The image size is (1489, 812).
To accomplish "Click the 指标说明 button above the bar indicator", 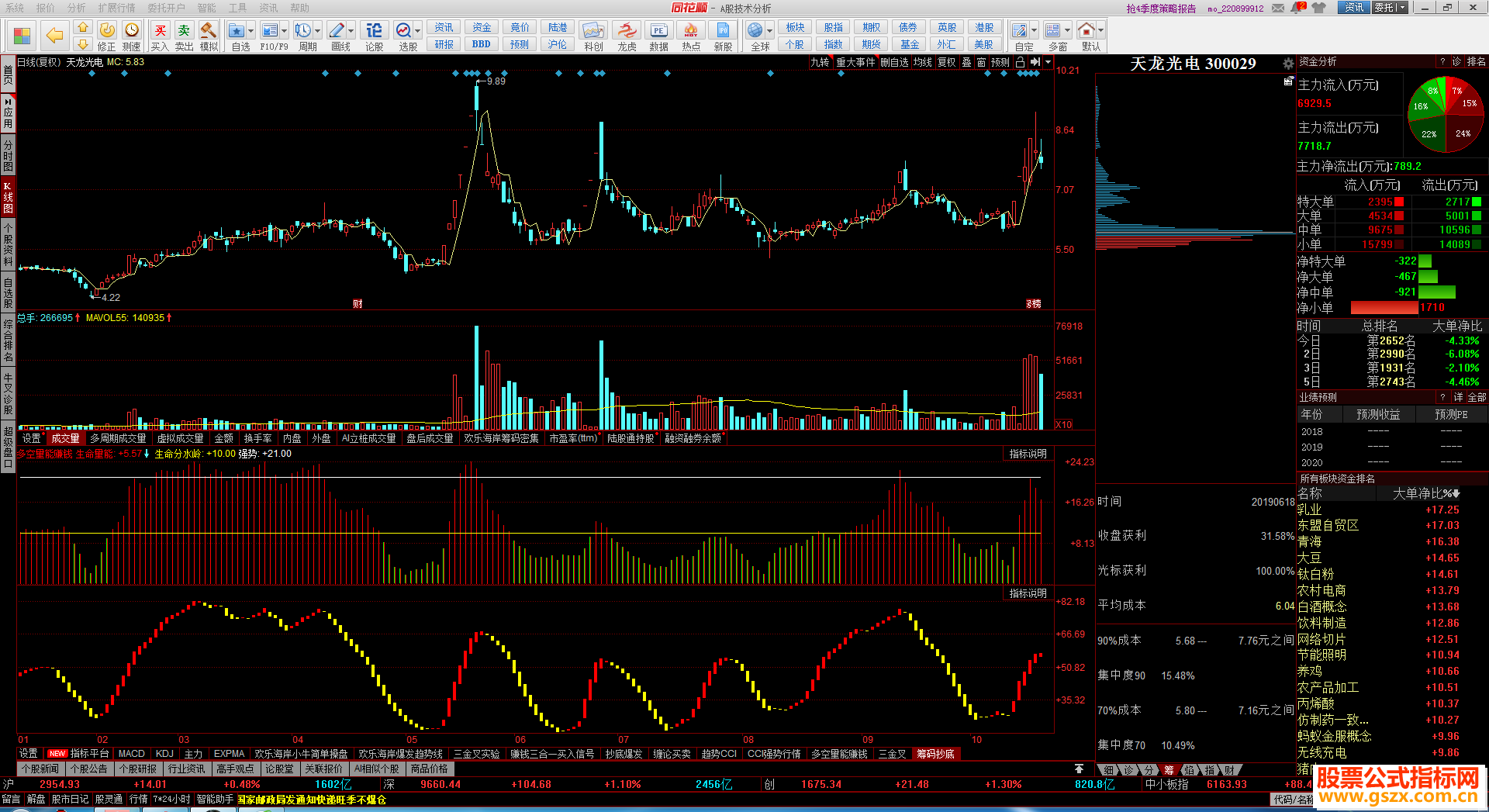I will click(x=1028, y=454).
